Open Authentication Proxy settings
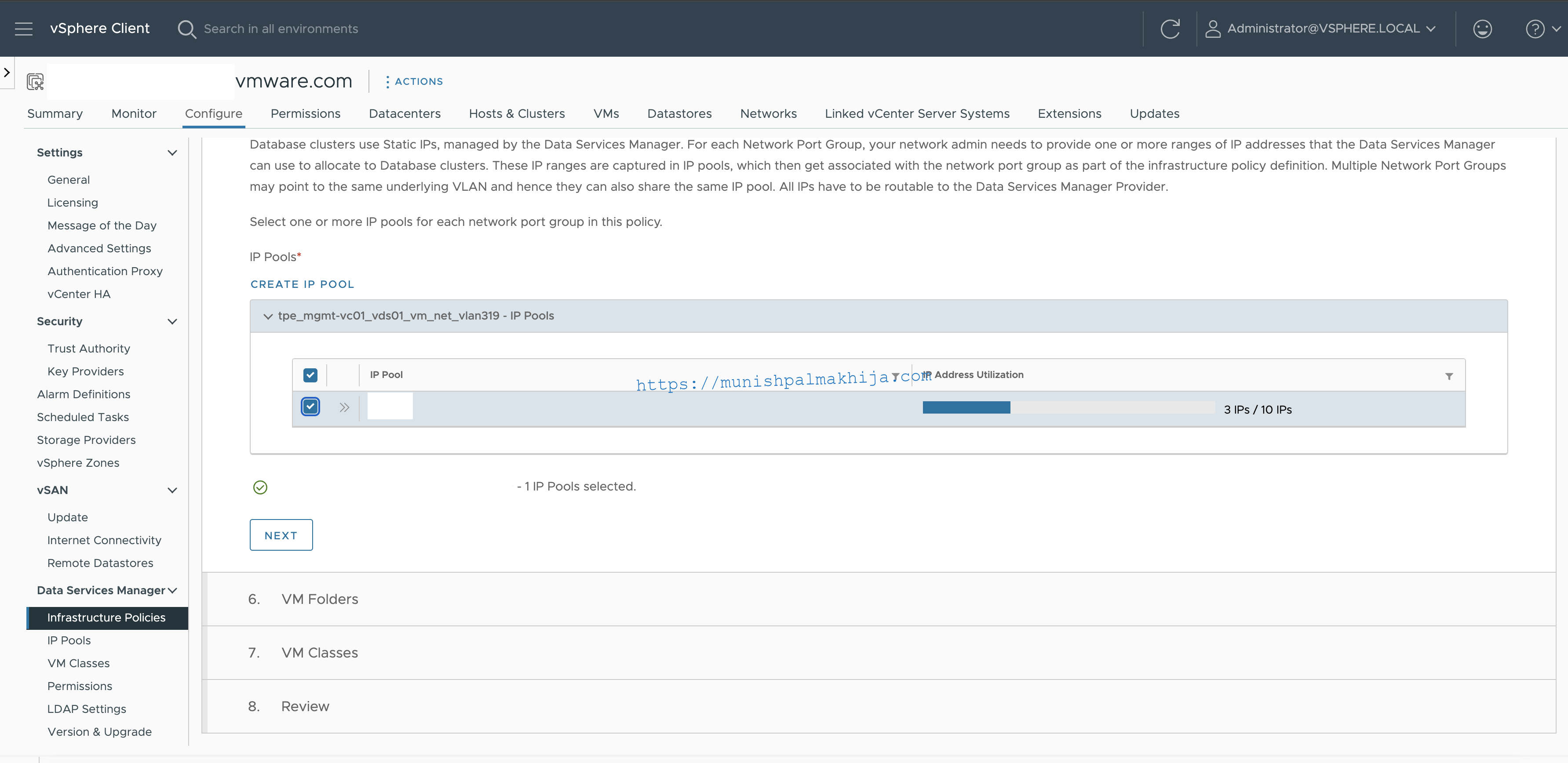Viewport: 1568px width, 763px height. (105, 271)
